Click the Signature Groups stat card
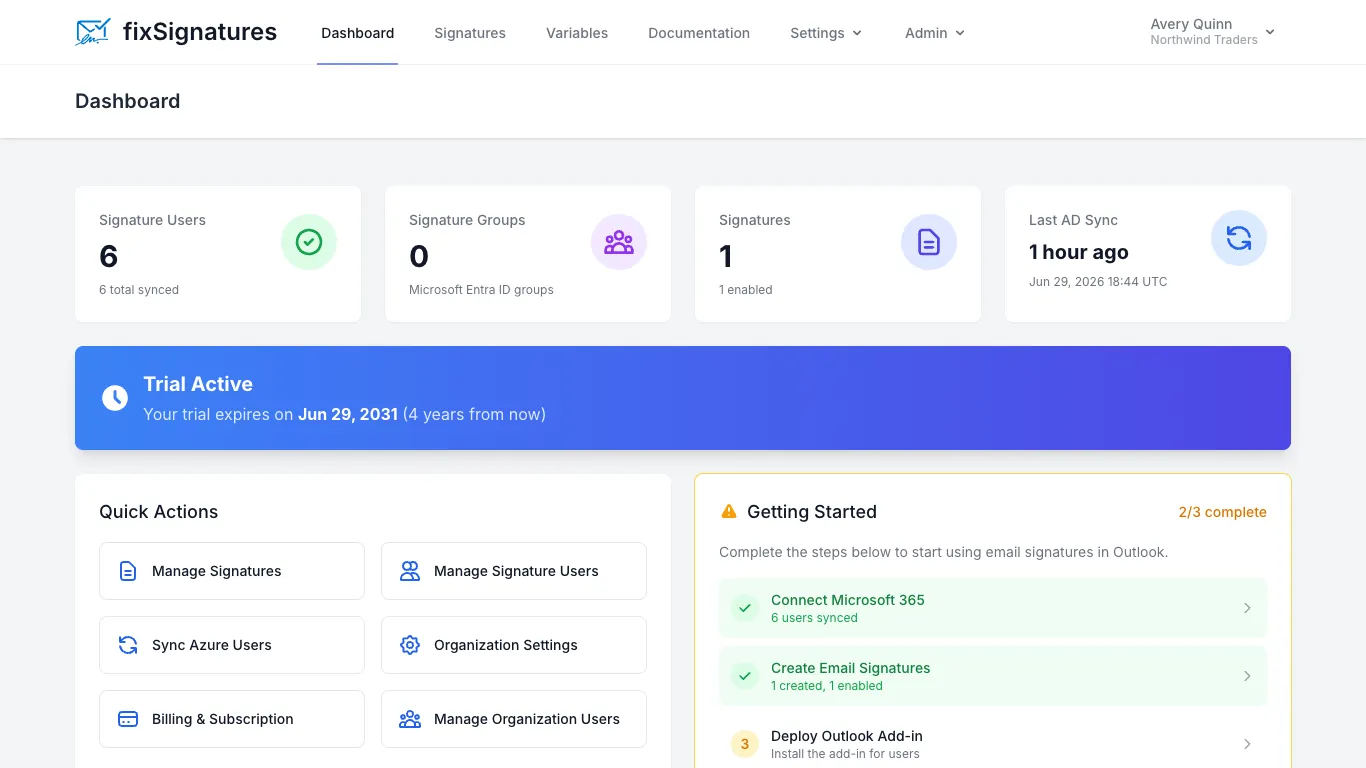Screen dimensions: 1366x768 pyautogui.click(x=528, y=254)
